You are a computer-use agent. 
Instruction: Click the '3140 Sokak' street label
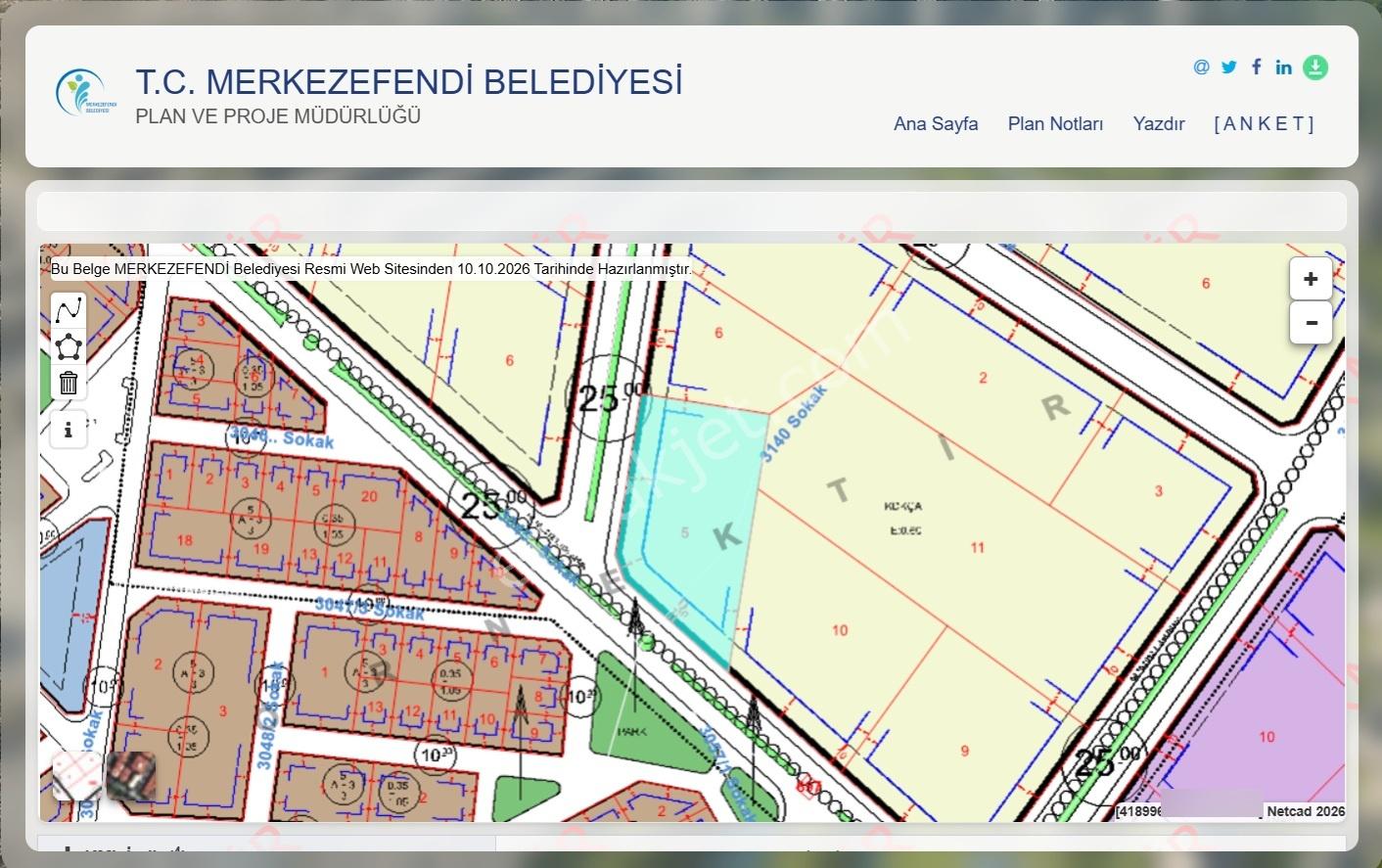click(795, 423)
